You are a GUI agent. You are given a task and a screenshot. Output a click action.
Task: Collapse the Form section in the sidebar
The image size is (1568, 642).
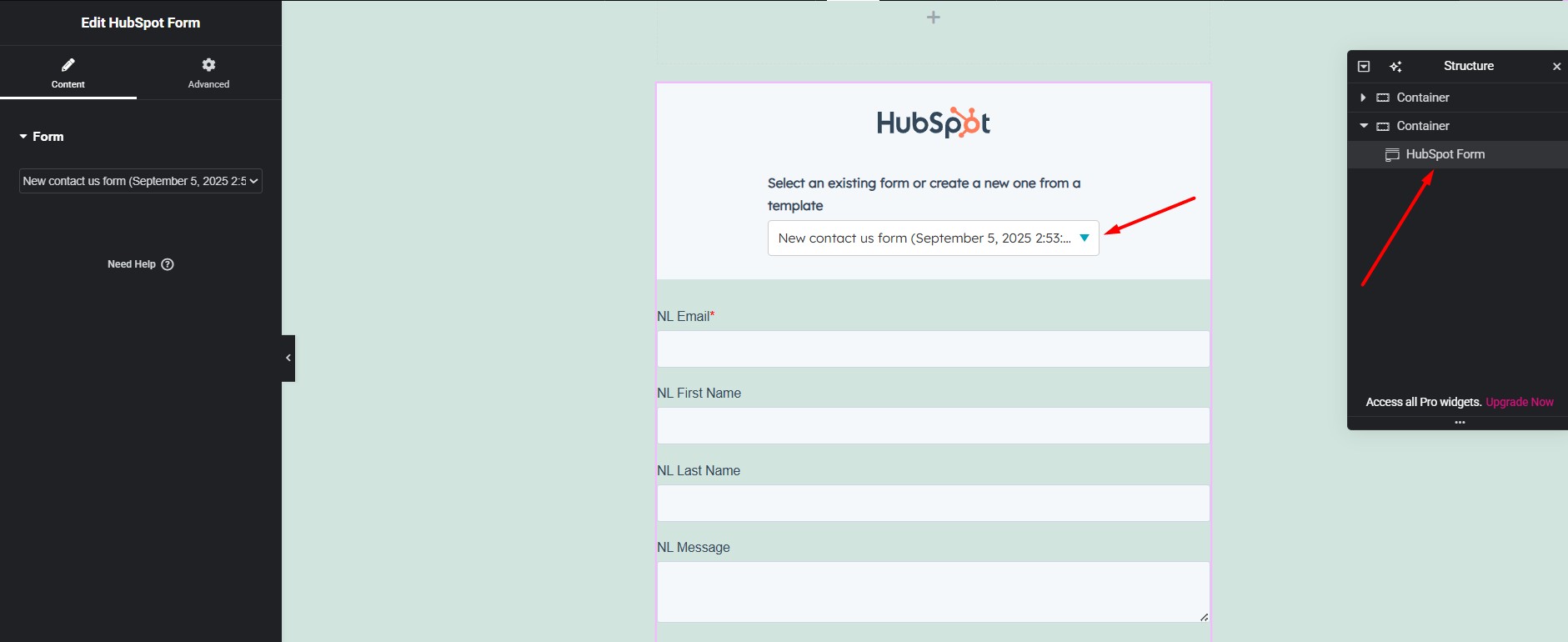[x=41, y=137]
